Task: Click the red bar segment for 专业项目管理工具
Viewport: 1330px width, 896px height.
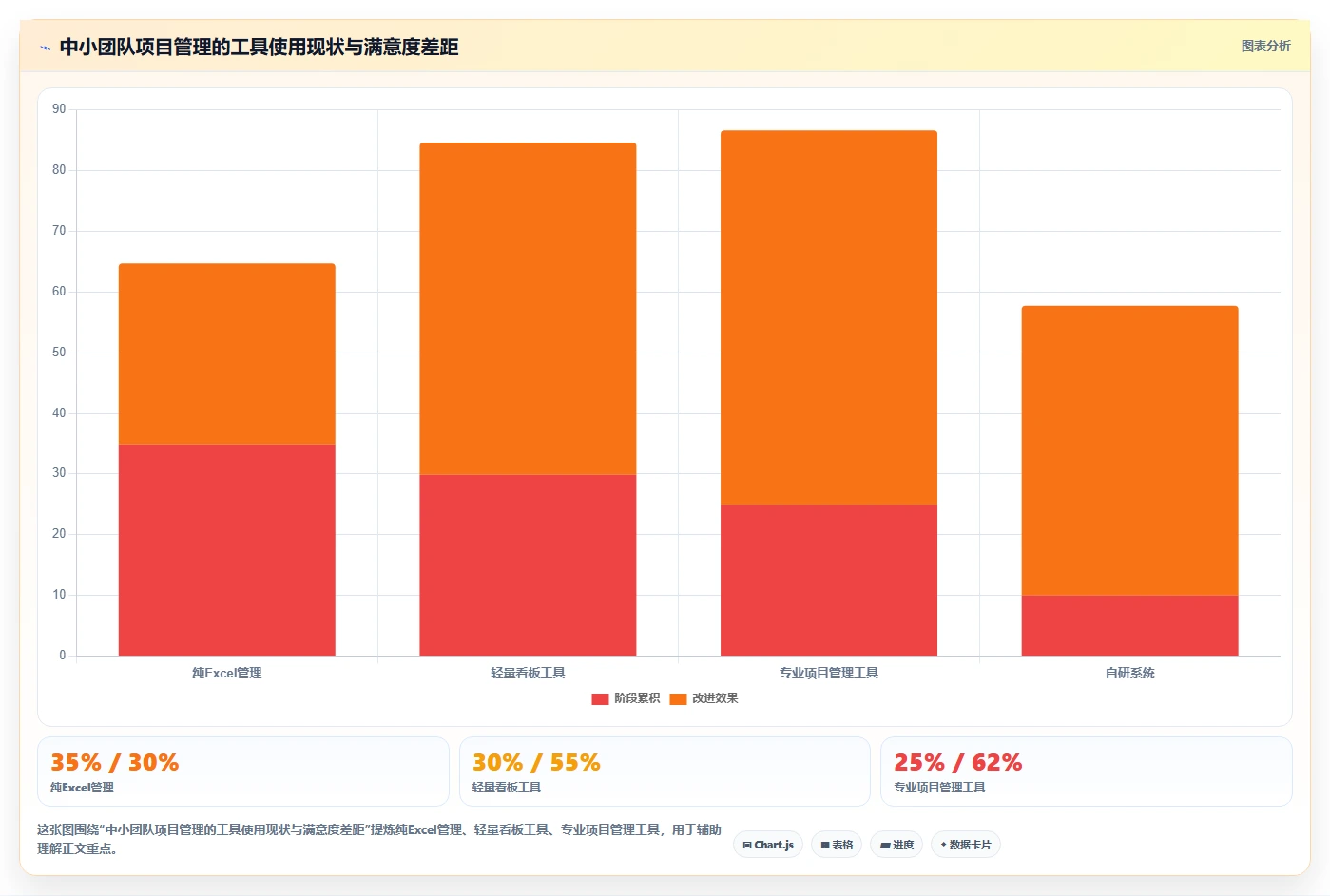Action: pyautogui.click(x=829, y=580)
